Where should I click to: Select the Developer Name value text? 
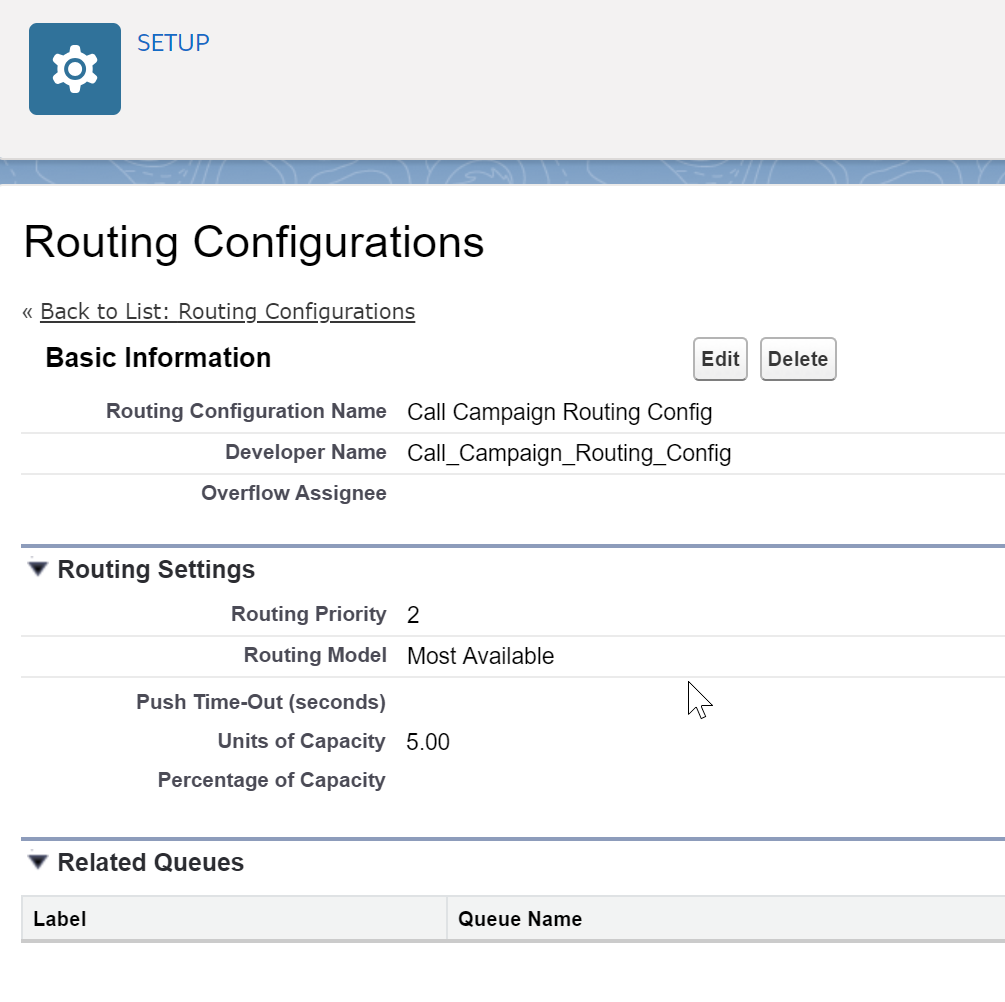coord(569,453)
